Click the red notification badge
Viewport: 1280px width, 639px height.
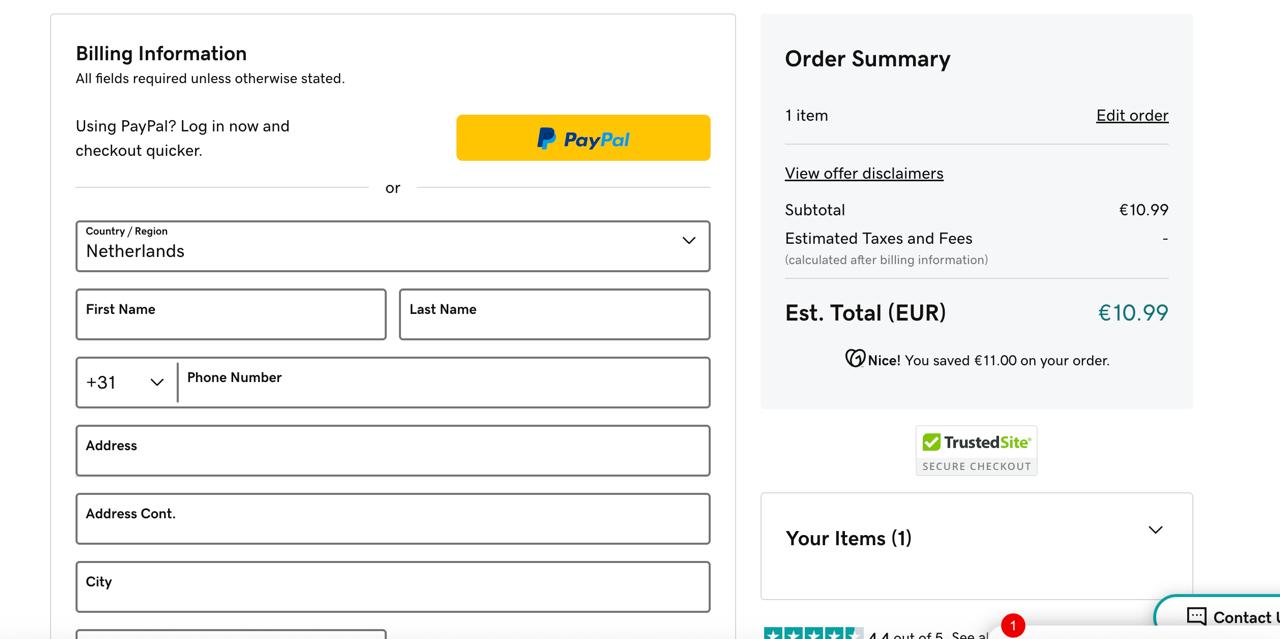tap(1013, 626)
